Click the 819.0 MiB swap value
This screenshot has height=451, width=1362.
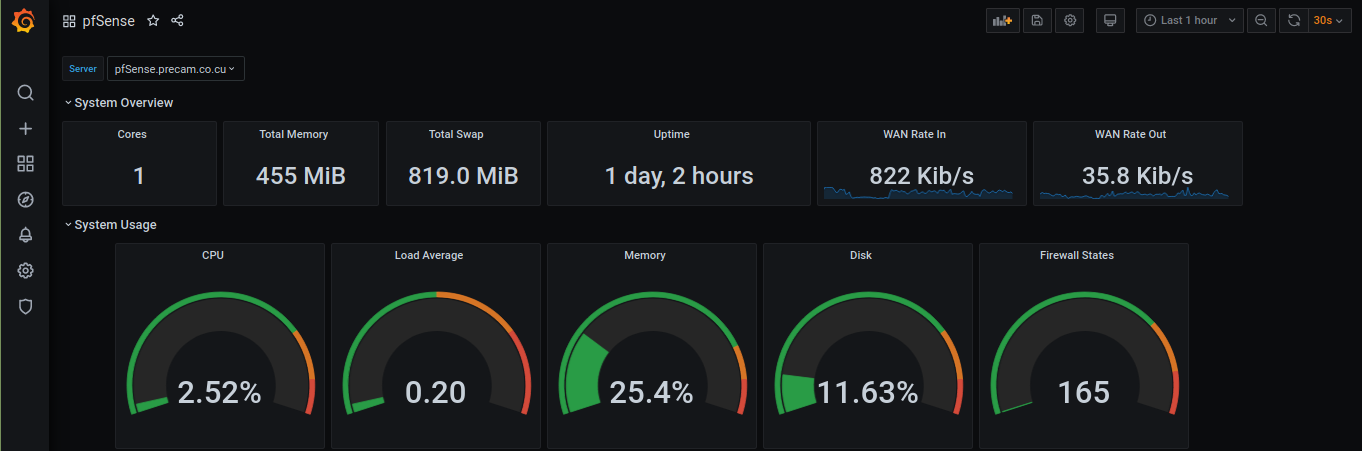click(463, 176)
